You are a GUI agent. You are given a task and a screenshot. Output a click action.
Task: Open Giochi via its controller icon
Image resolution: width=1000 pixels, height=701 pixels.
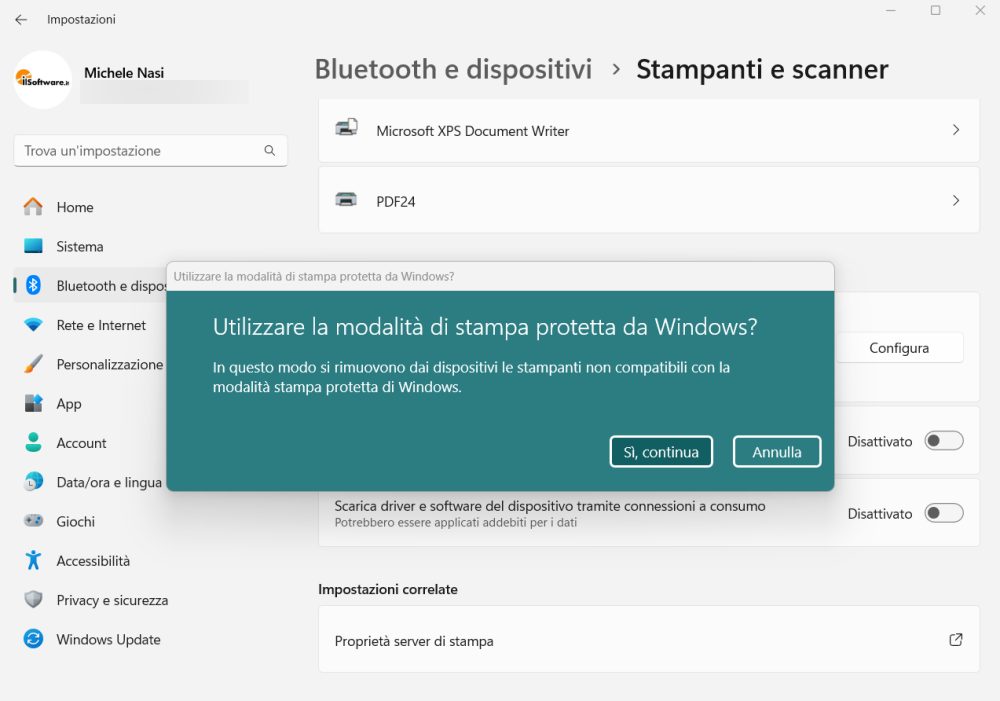click(33, 521)
